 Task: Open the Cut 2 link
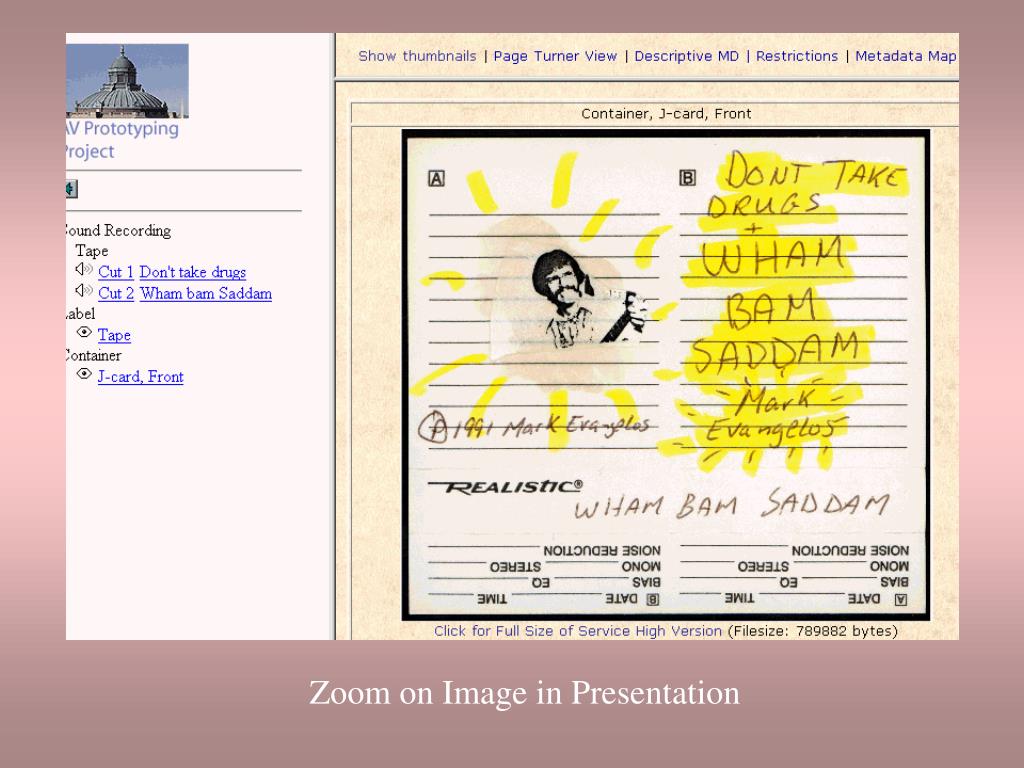click(x=116, y=294)
